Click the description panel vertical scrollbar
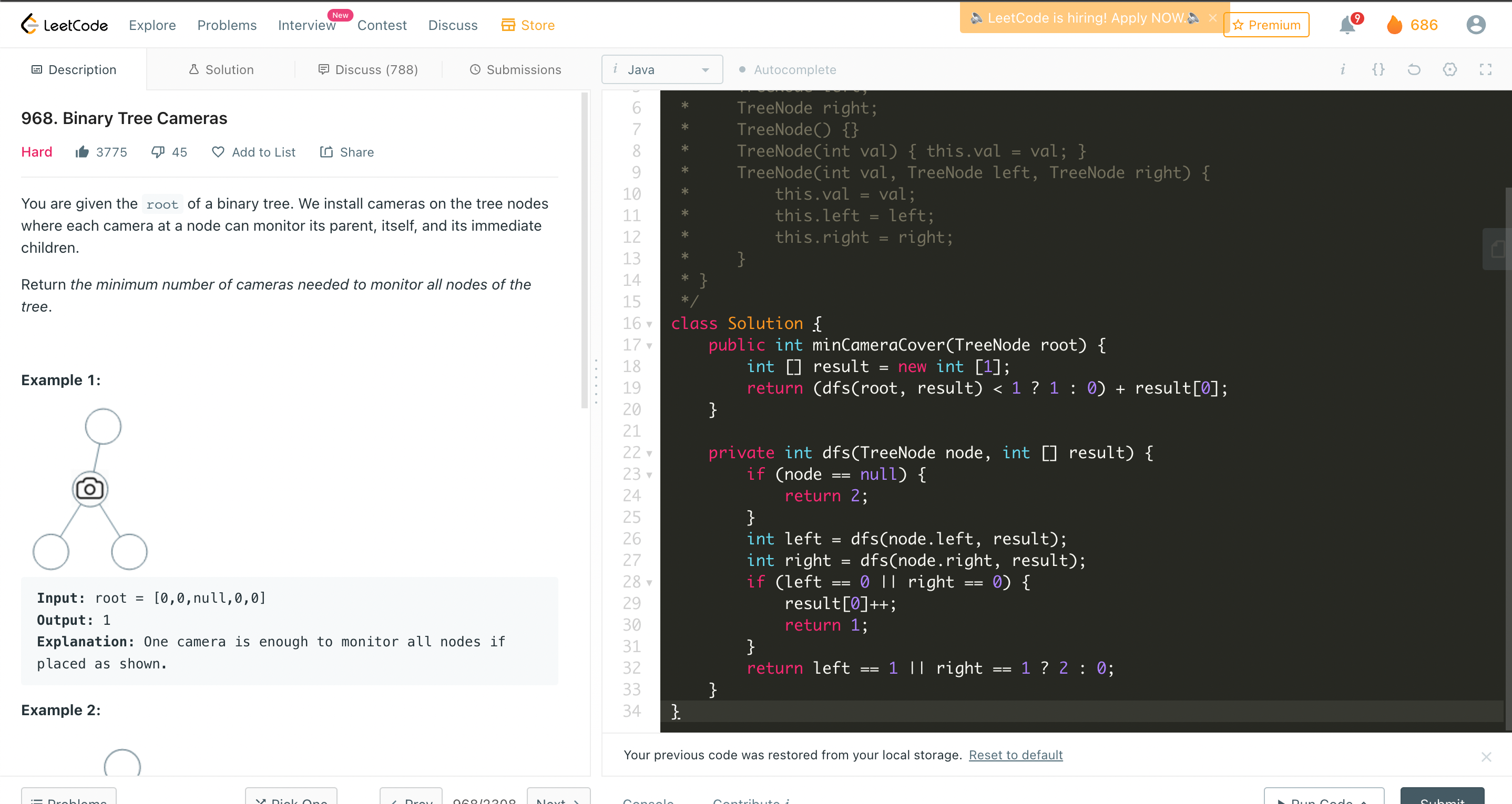Image resolution: width=1512 pixels, height=804 pixels. coord(584,250)
